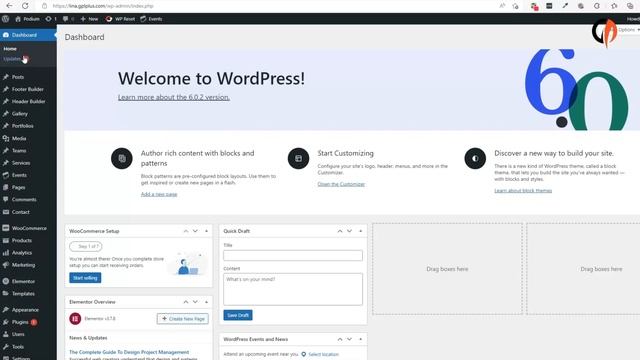
Task: Open Events in admin bar
Action: (x=151, y=19)
